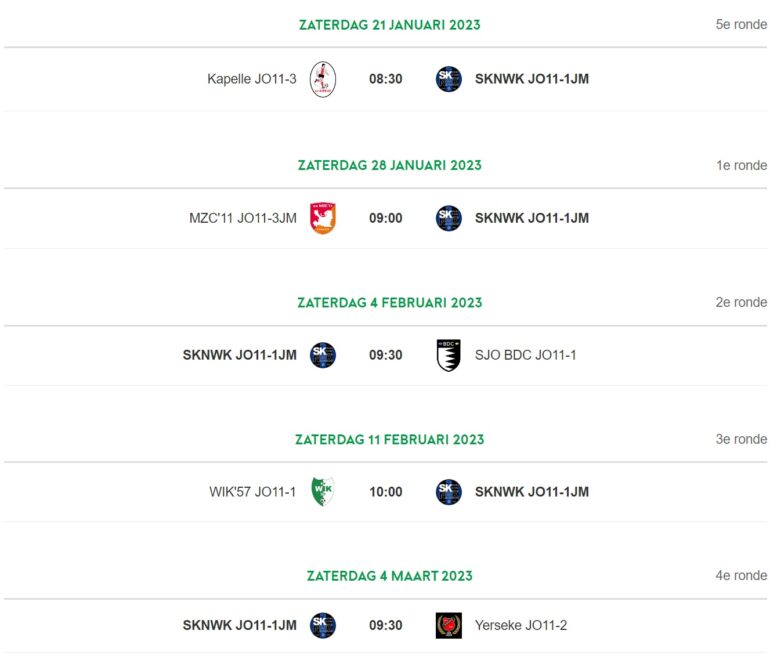Click the Zaterdag 4 Maart 2023 heading
Viewport: 777px width, 663px height.
389,576
